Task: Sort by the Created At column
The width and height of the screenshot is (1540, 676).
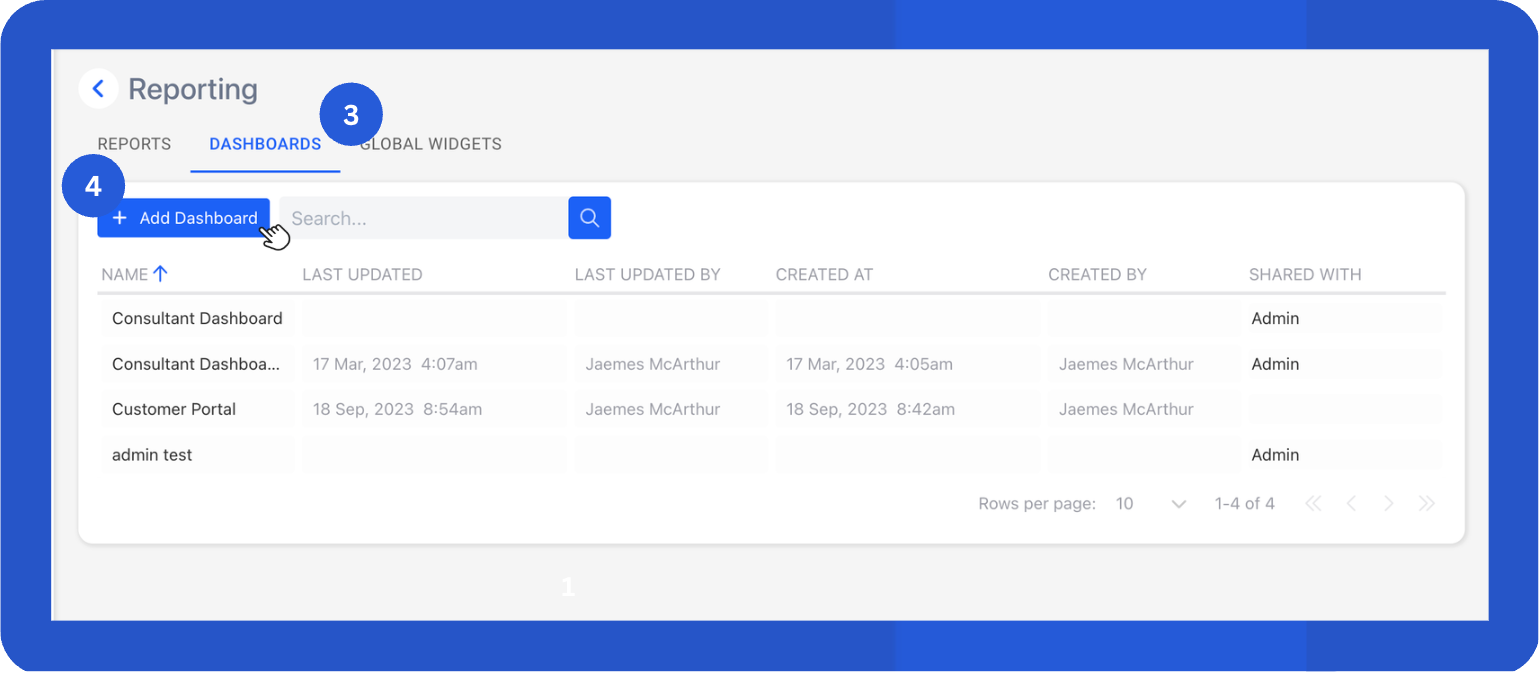Action: pos(824,274)
